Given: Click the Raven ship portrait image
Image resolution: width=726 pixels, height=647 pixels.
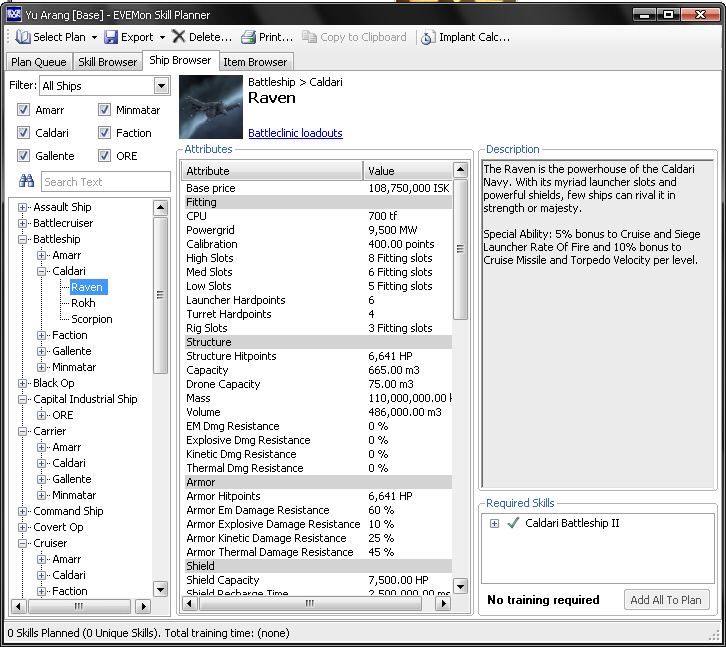Looking at the screenshot, I should [x=211, y=107].
